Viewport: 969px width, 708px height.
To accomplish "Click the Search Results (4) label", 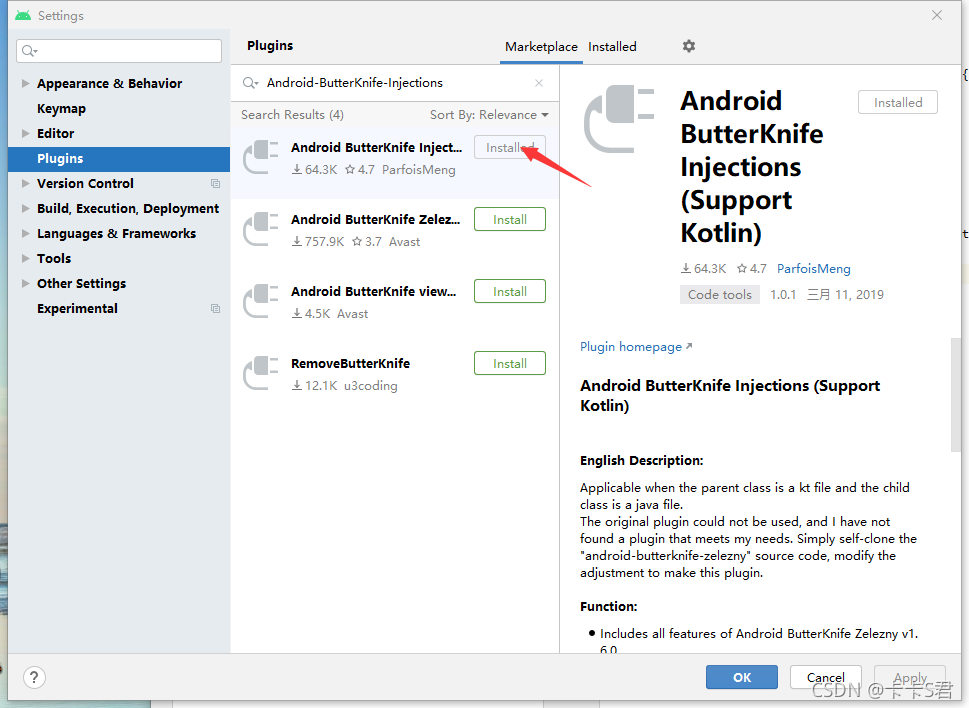I will [x=292, y=115].
